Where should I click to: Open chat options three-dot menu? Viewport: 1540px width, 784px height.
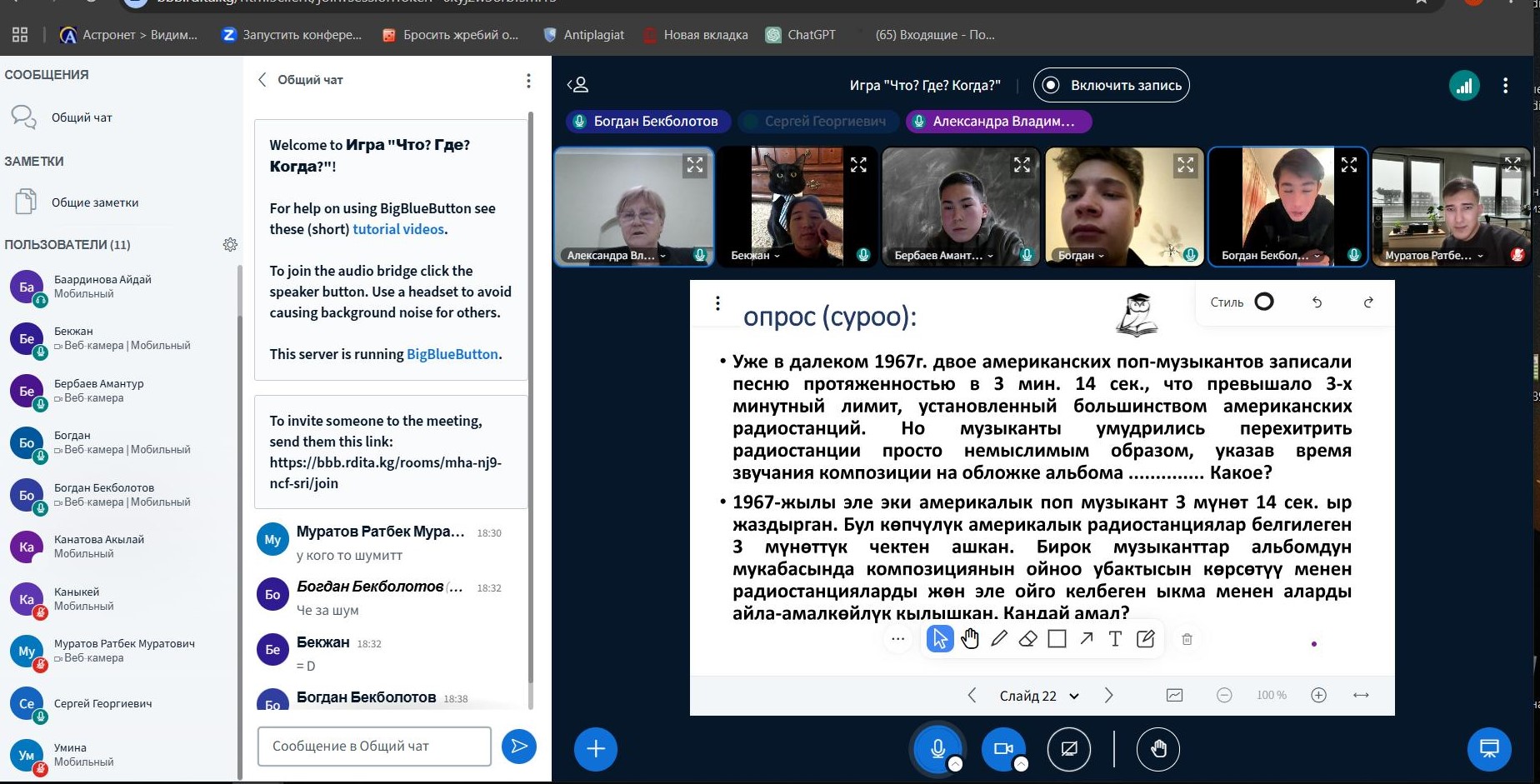(528, 81)
